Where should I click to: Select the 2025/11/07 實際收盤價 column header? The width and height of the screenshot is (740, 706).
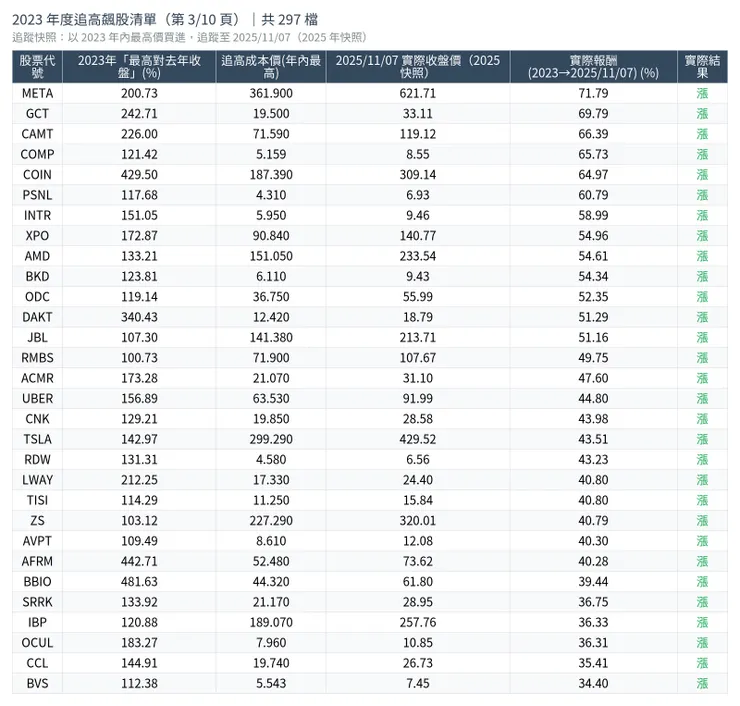pyautogui.click(x=417, y=67)
